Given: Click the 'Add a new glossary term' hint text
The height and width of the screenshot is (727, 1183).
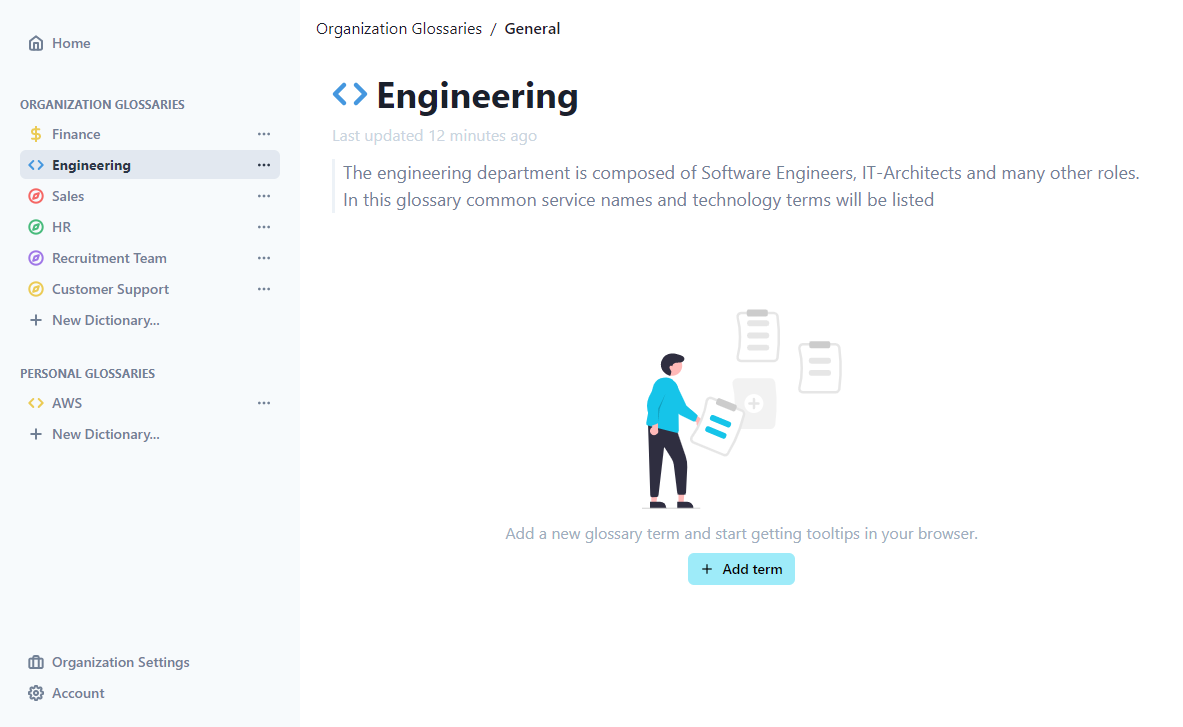Looking at the screenshot, I should pyautogui.click(x=741, y=534).
